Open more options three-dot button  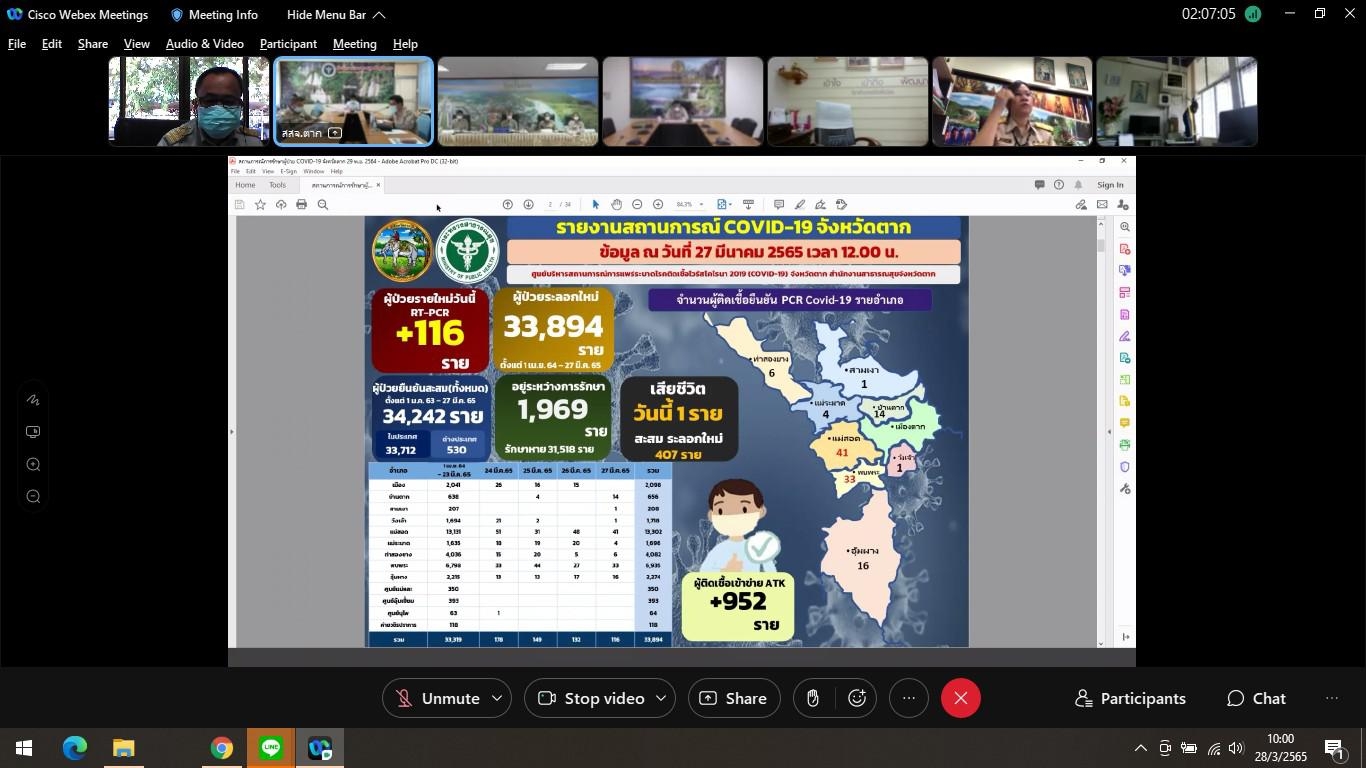tap(909, 698)
